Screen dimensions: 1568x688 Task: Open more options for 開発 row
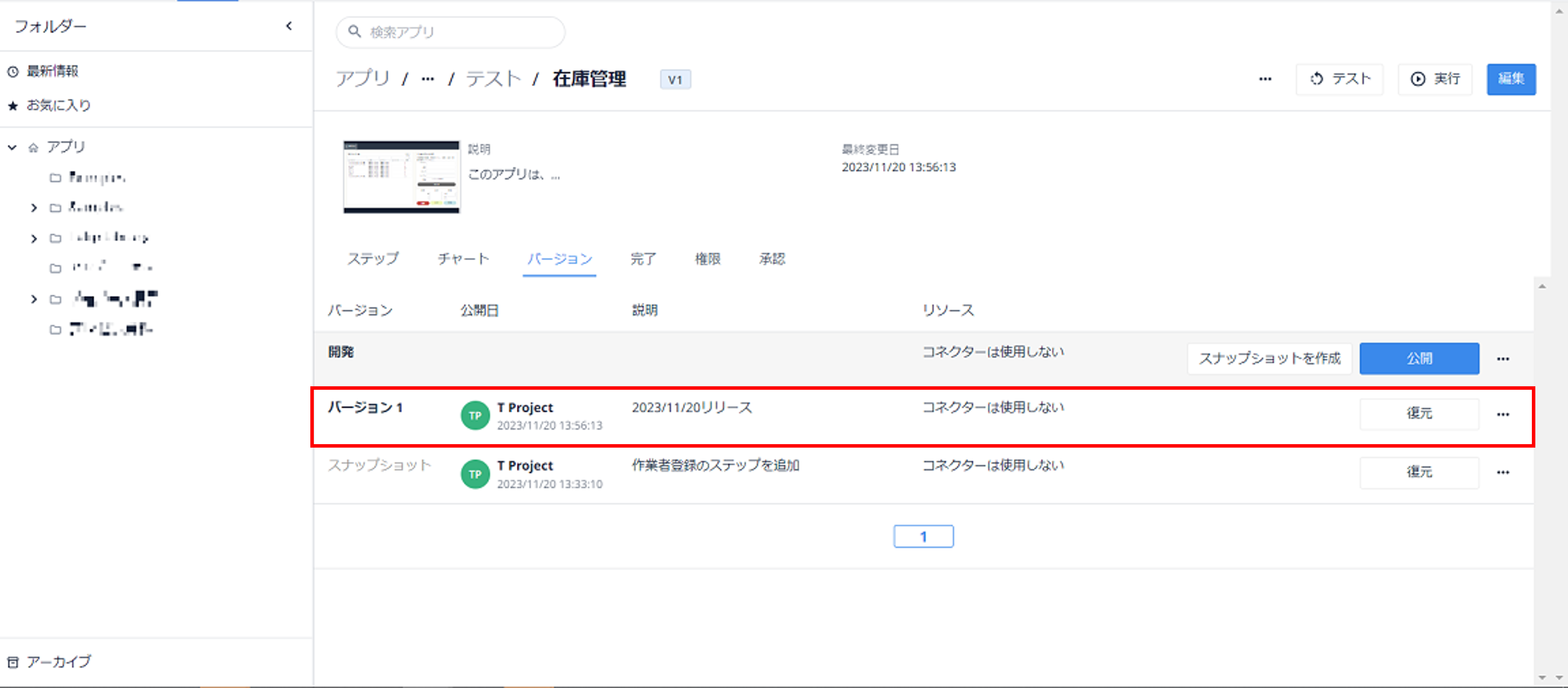(1503, 359)
